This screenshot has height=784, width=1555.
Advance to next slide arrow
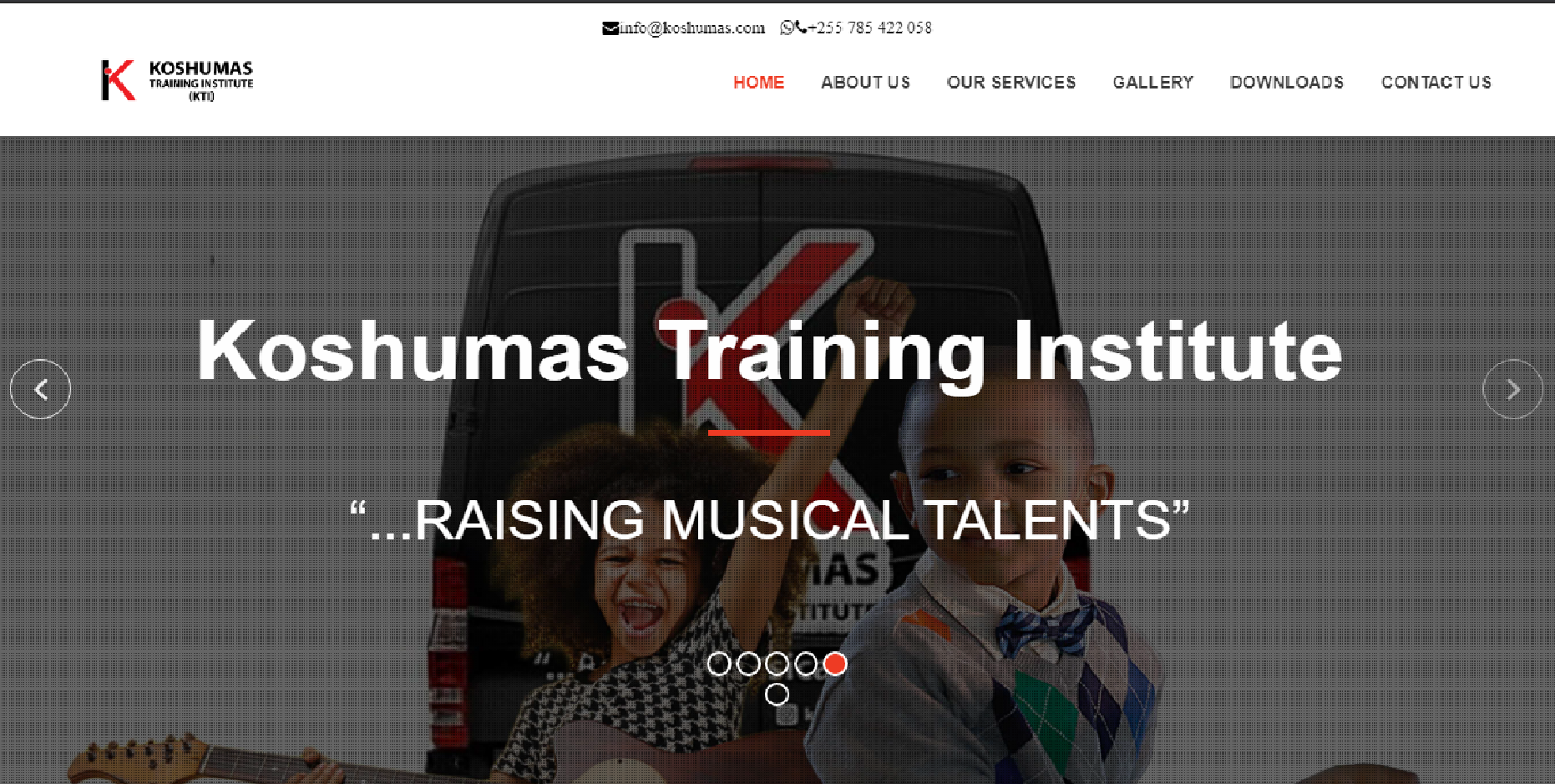click(1512, 389)
